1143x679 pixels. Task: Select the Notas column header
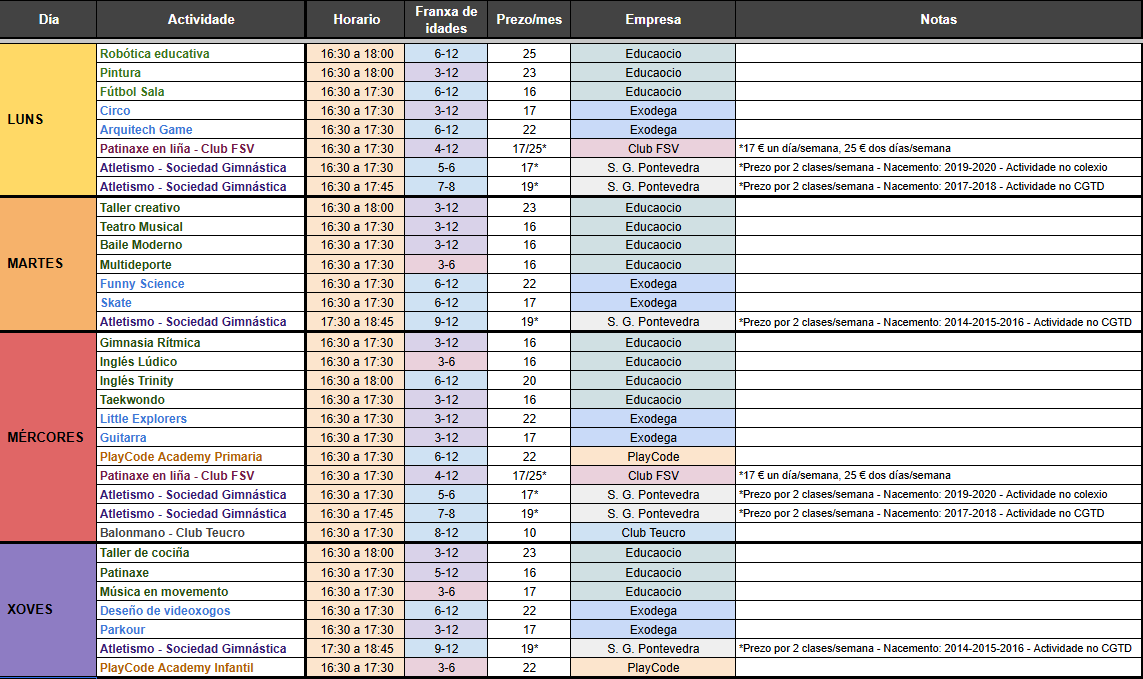coord(939,20)
